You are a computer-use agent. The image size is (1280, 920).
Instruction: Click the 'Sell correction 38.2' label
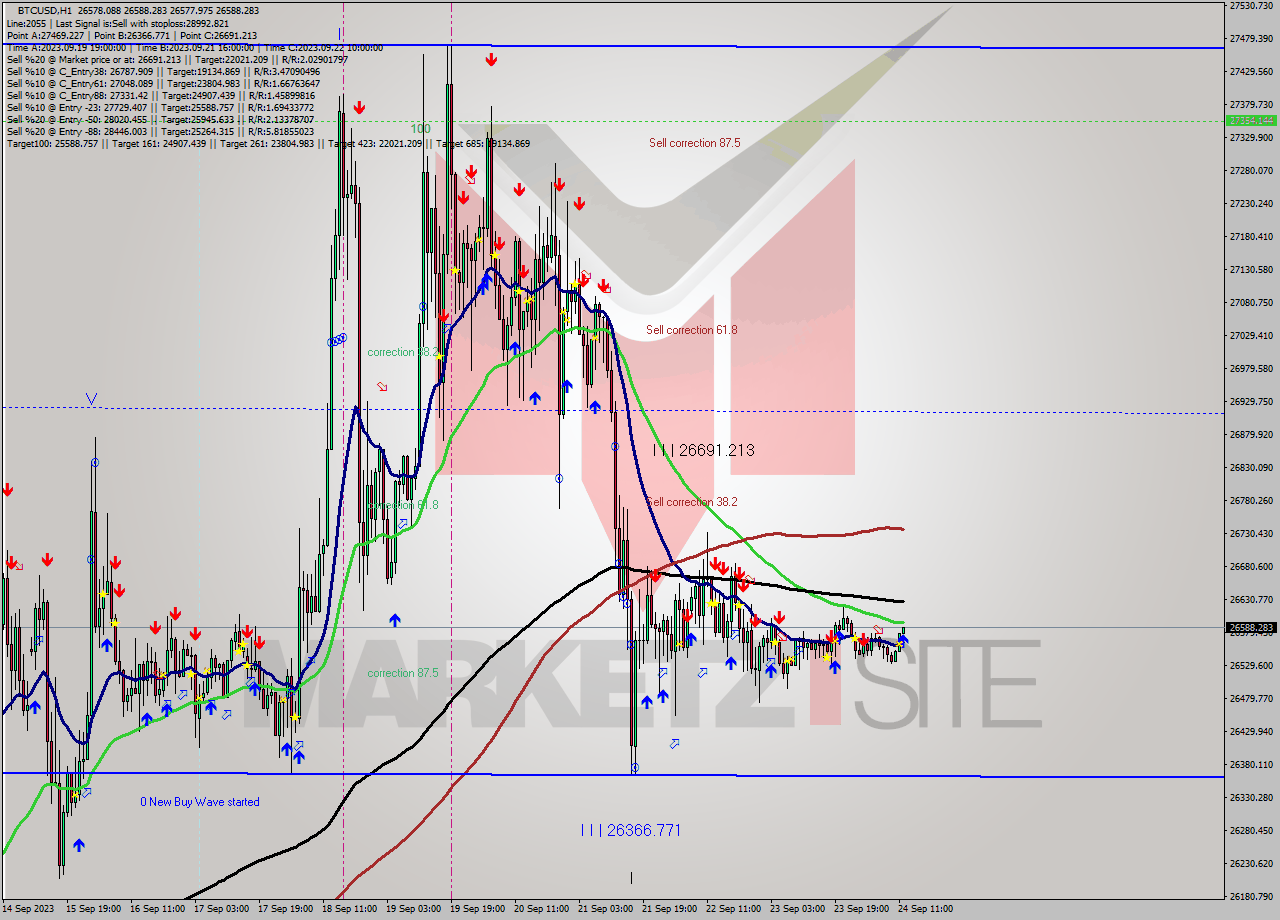point(692,502)
